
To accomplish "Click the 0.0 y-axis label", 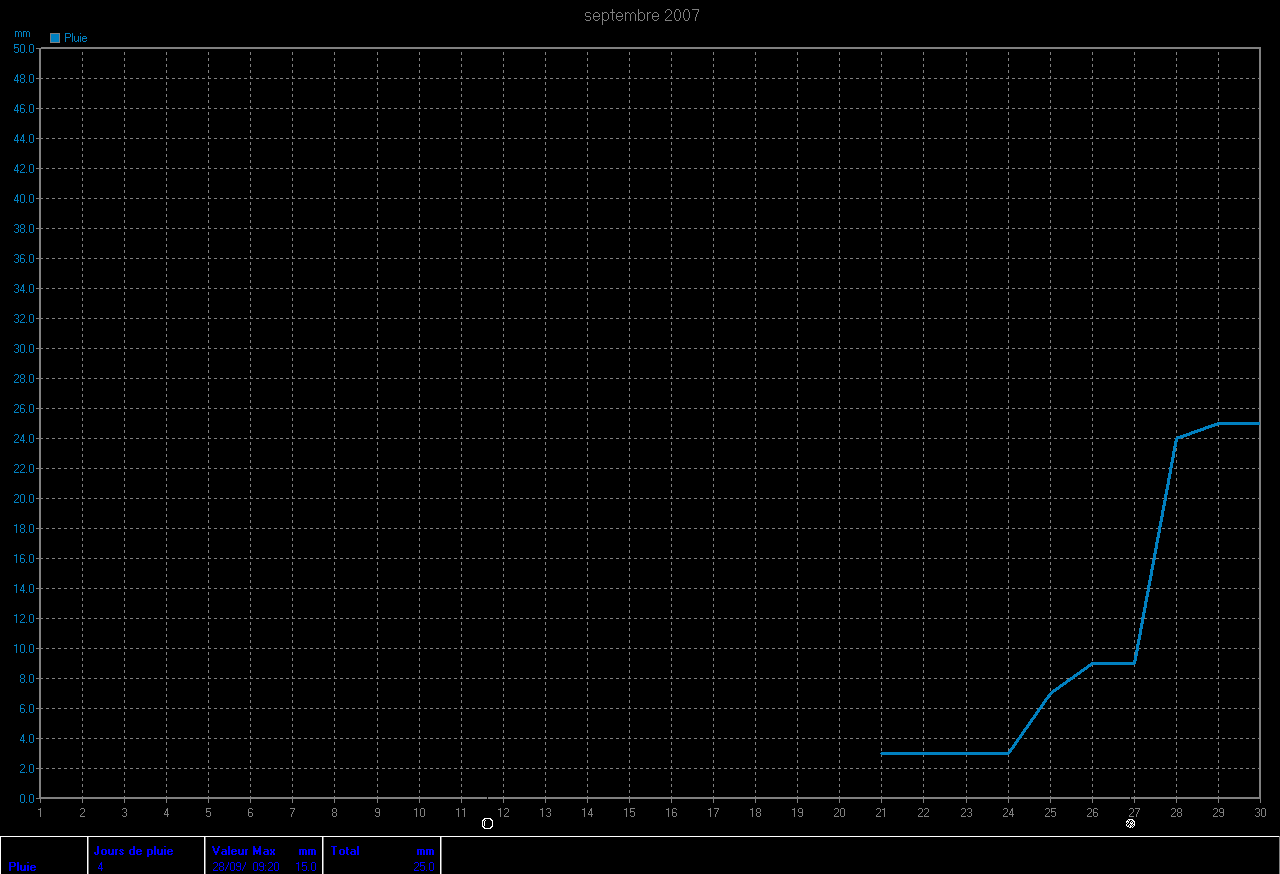I will [x=27, y=798].
